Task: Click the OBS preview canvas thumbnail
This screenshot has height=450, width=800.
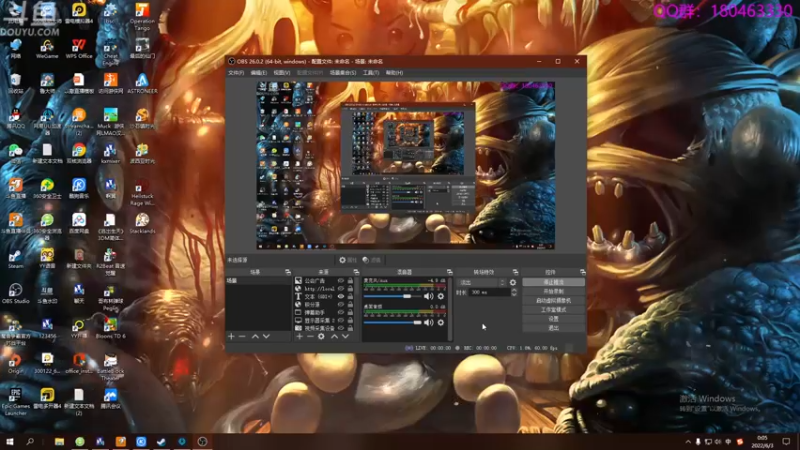Action: (406, 165)
